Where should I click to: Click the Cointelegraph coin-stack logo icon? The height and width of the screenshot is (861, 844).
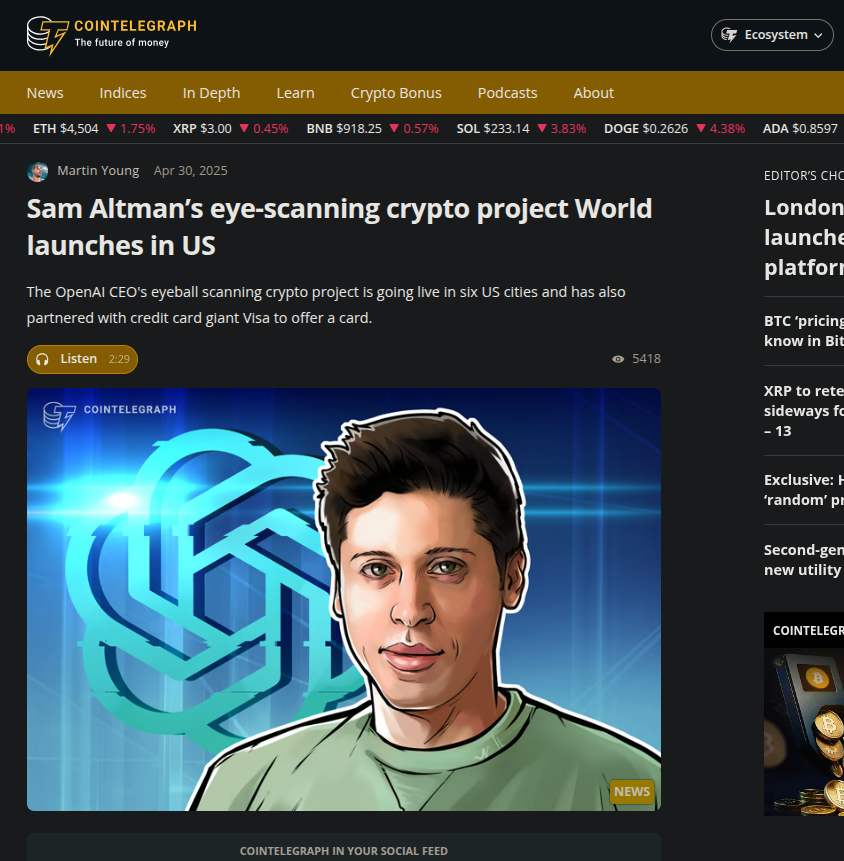(x=48, y=35)
